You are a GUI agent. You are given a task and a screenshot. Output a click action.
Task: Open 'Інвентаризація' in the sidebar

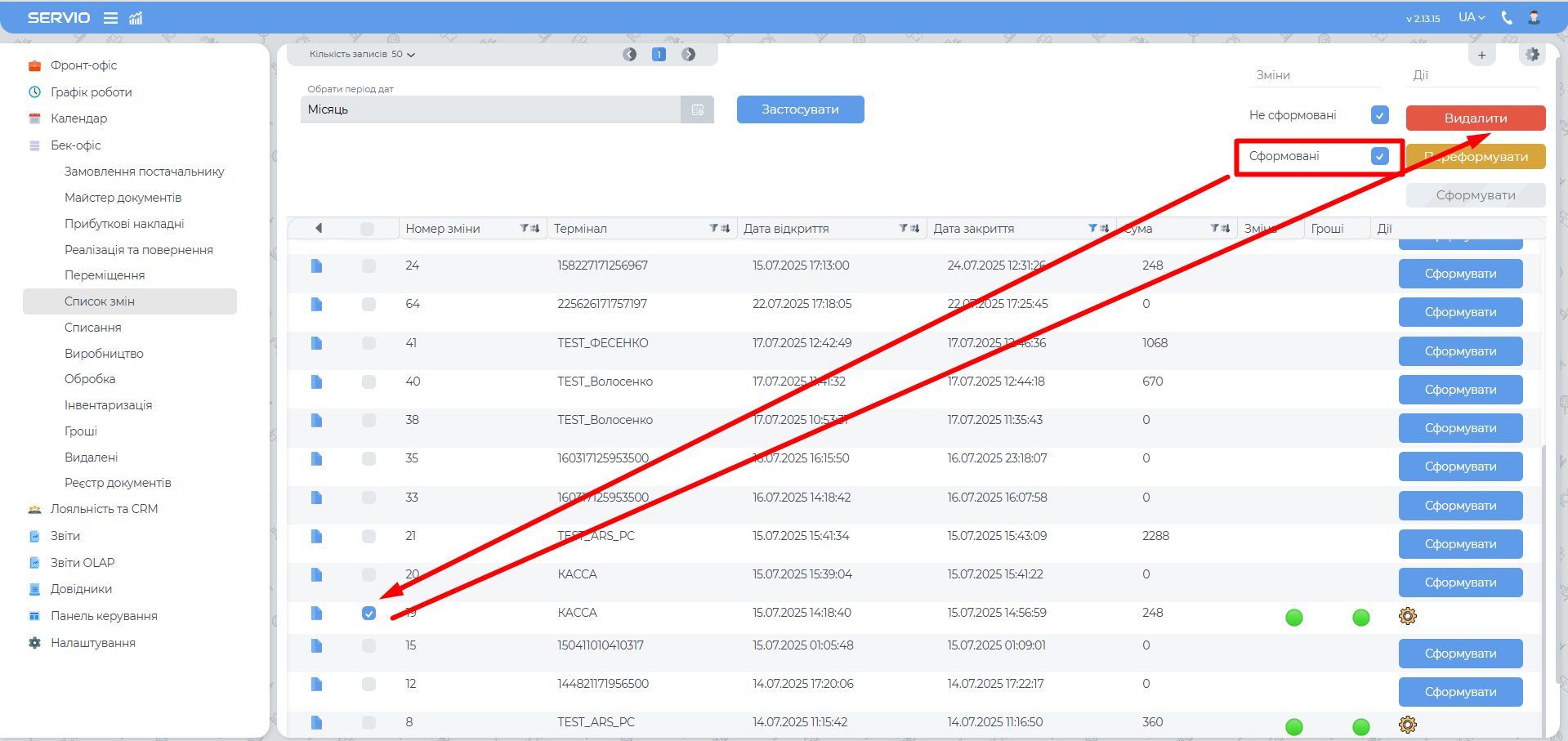click(x=108, y=405)
